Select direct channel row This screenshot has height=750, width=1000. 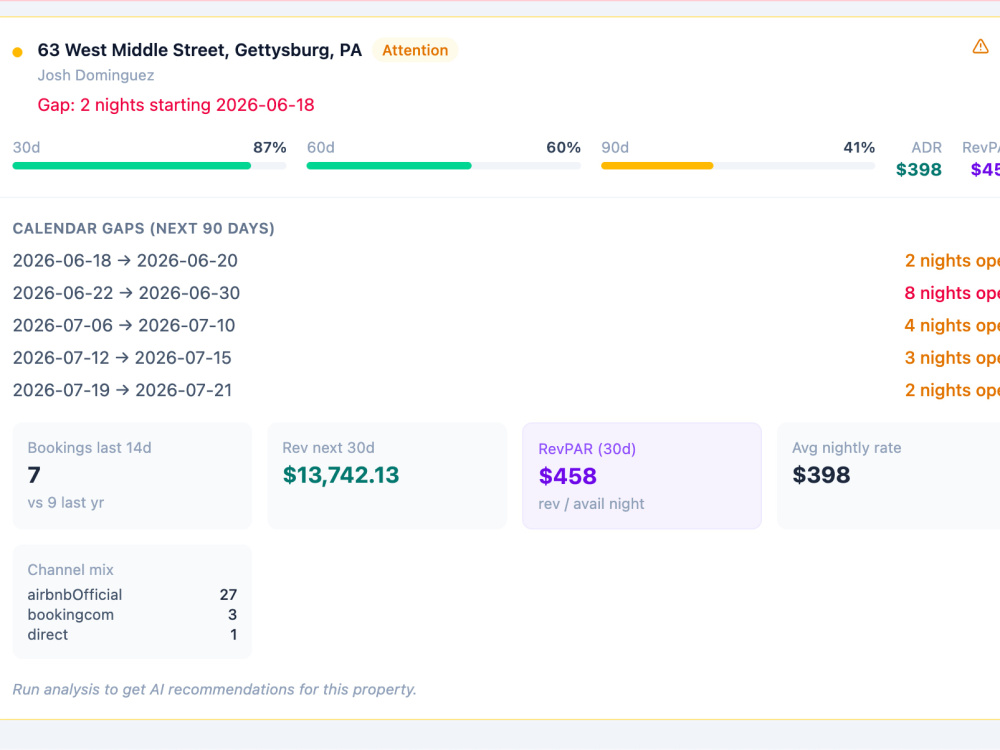click(x=132, y=635)
